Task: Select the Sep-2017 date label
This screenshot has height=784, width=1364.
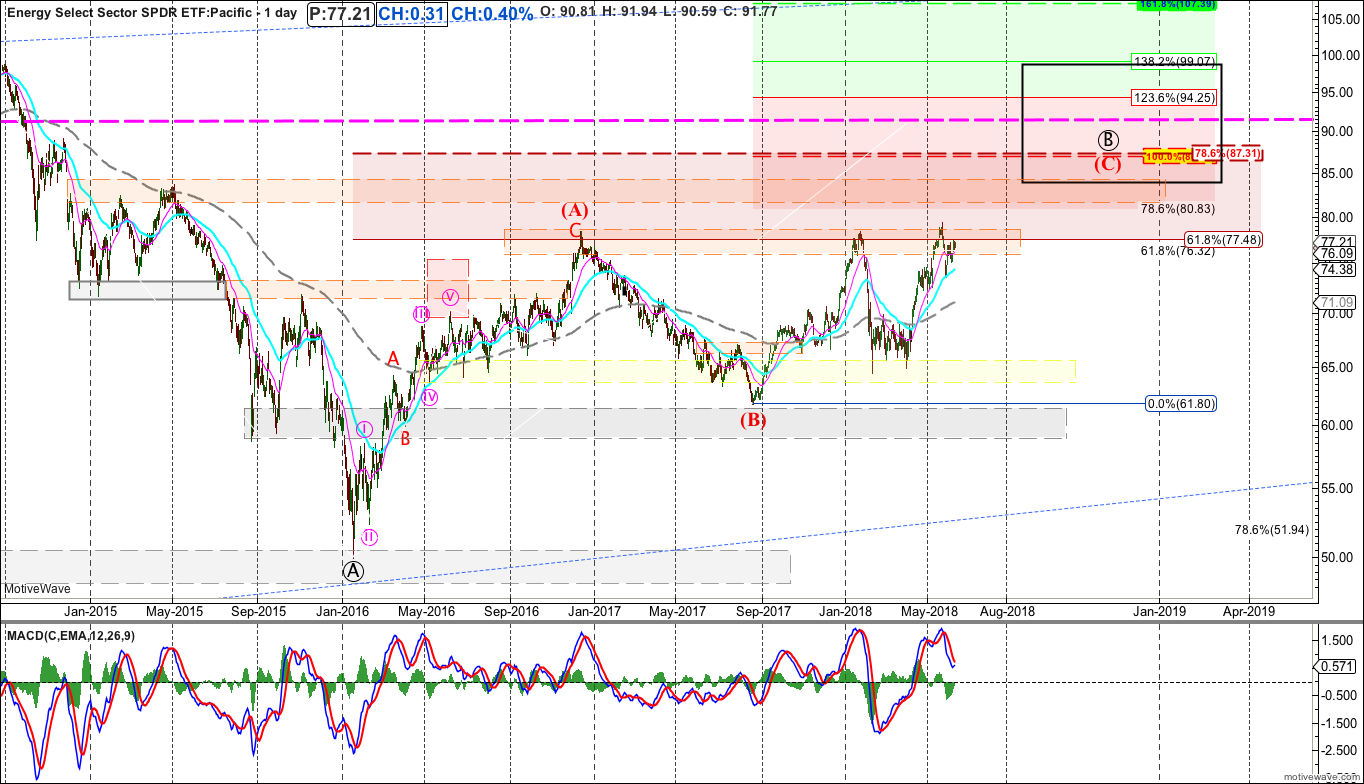Action: point(762,610)
